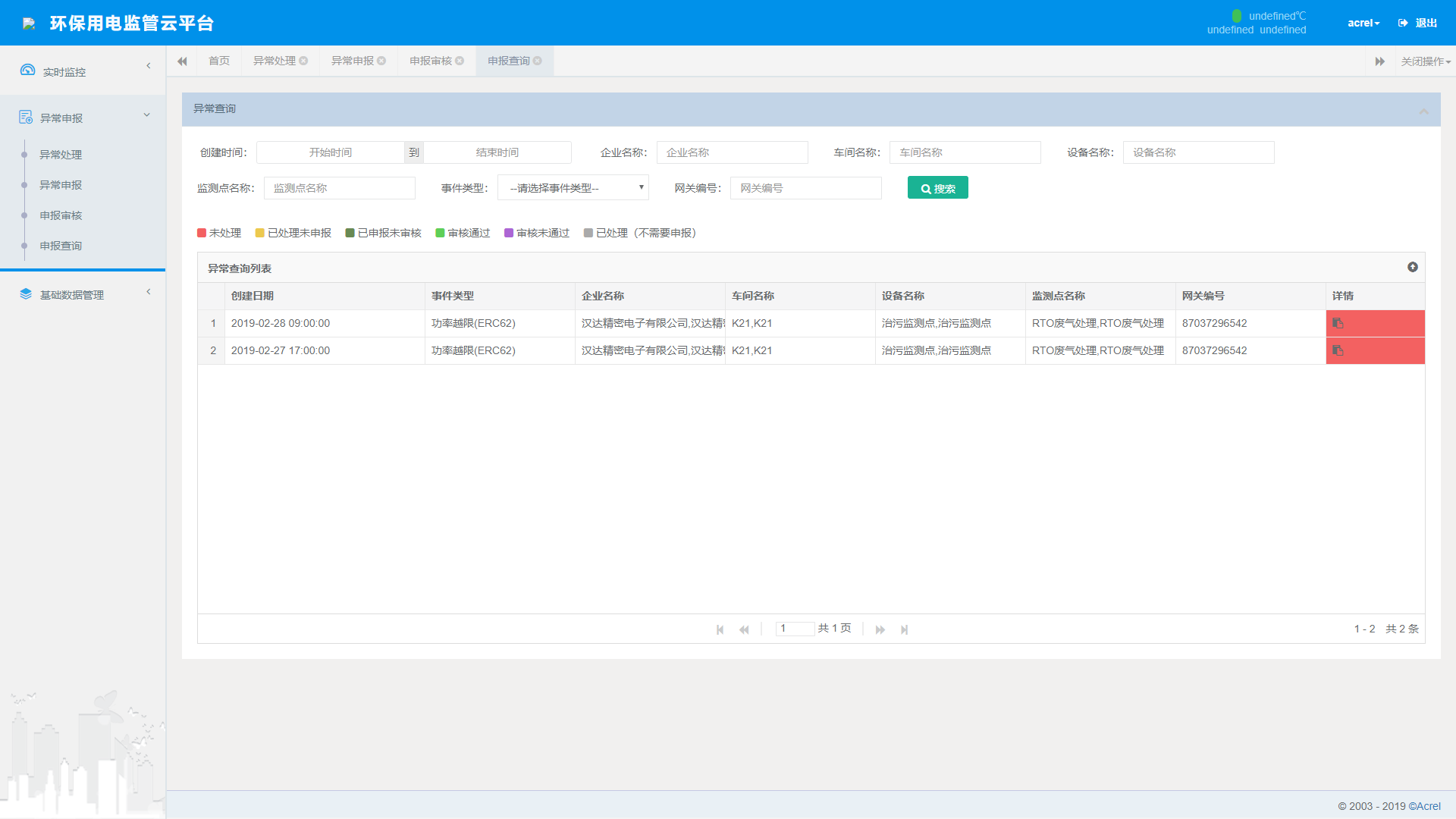Focus the 开始时间 date field
The width and height of the screenshot is (1456, 819).
(x=330, y=152)
